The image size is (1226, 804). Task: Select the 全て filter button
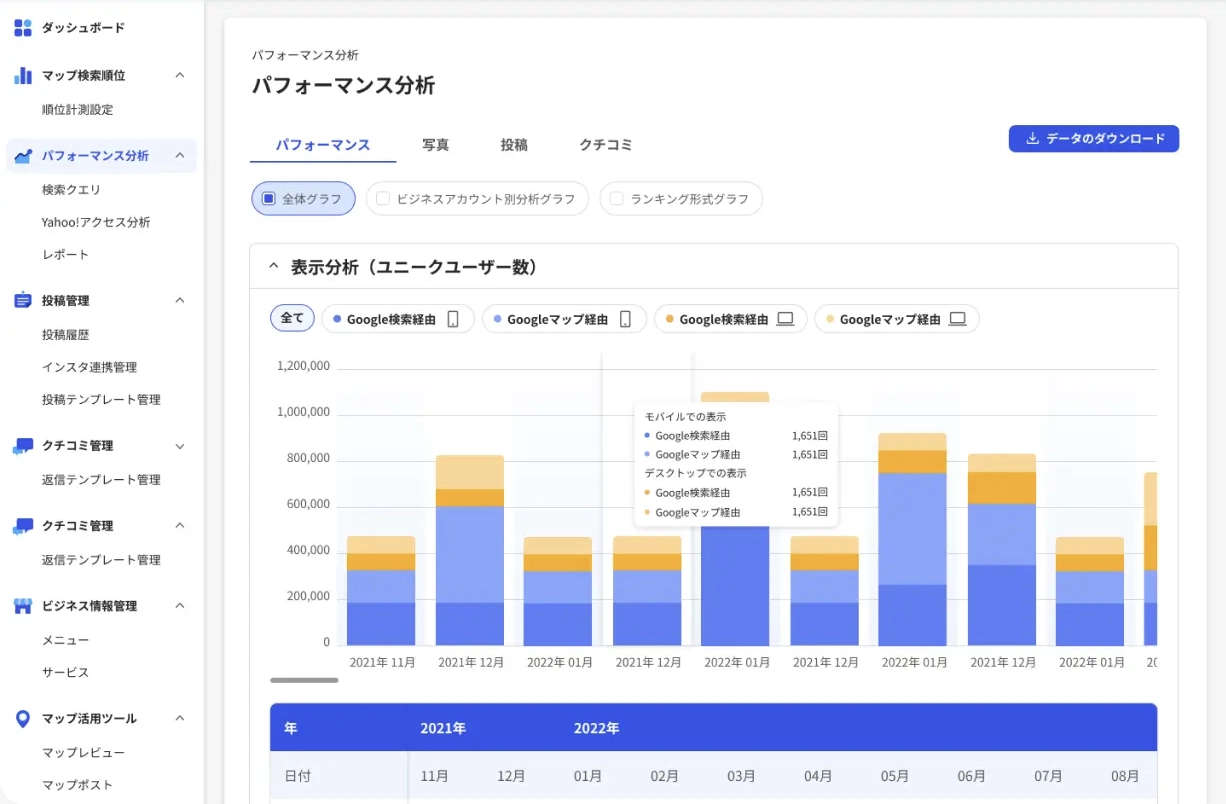292,318
